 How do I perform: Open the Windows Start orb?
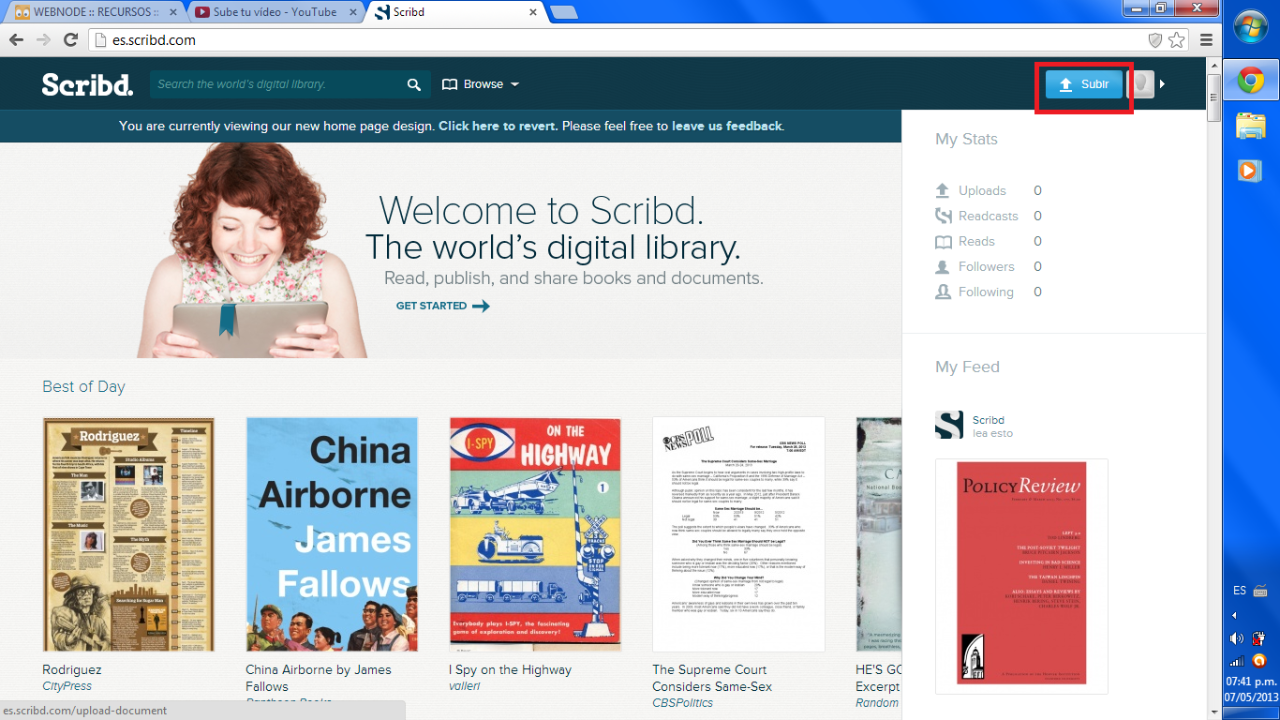[1251, 28]
